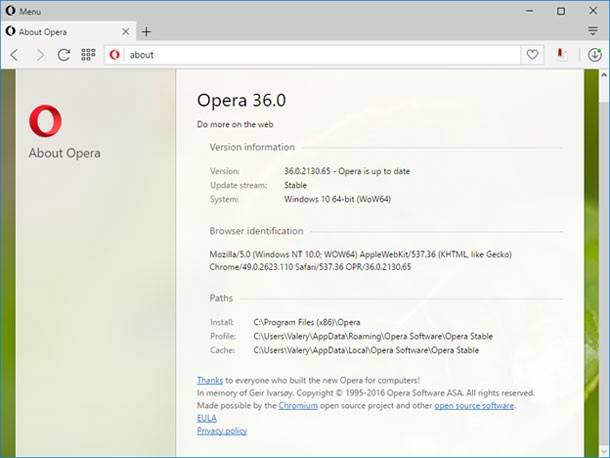Minimize the Opera window
This screenshot has width=610, height=458.
click(x=529, y=11)
